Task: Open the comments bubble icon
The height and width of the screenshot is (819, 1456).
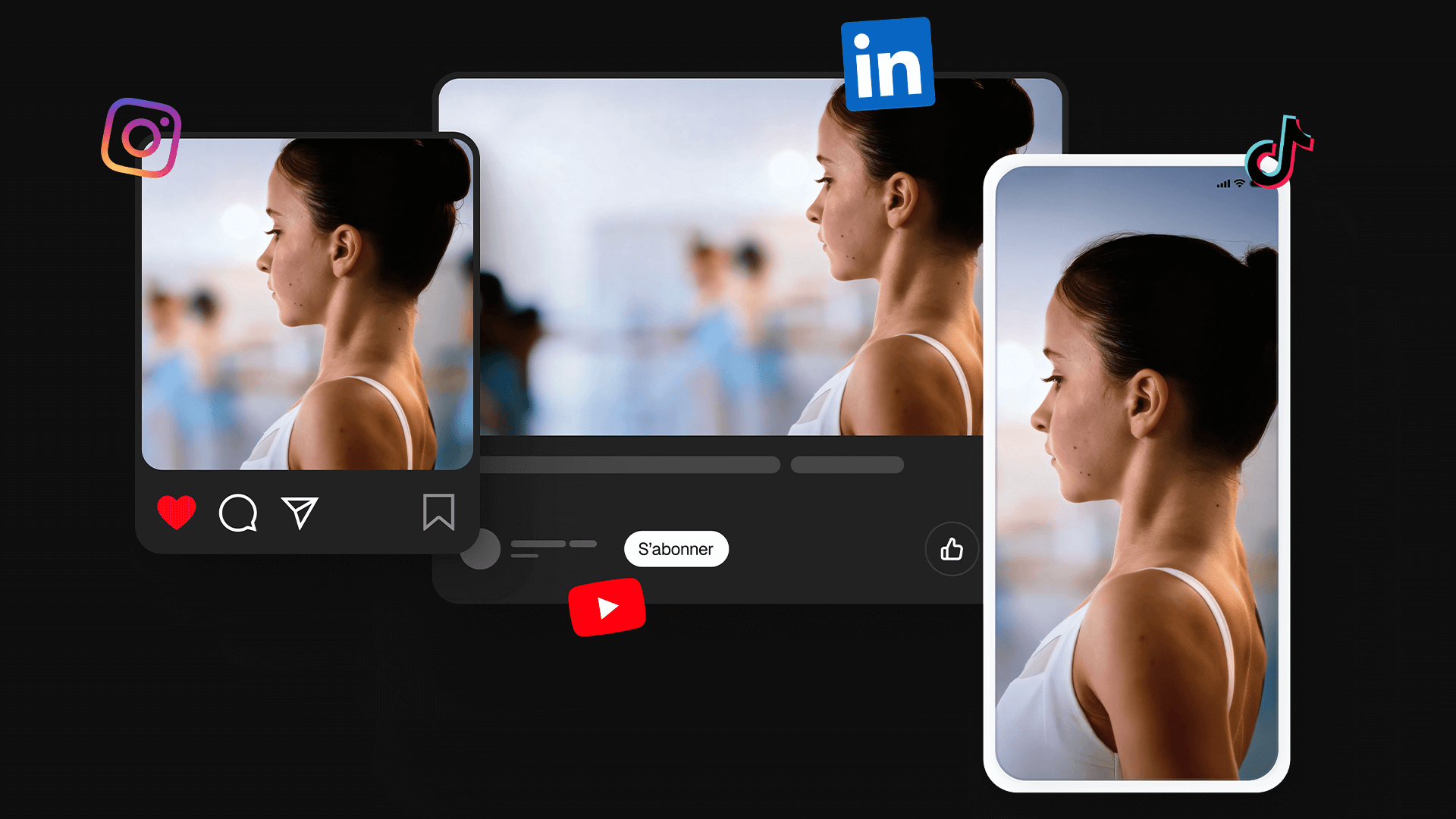Action: pos(238,514)
